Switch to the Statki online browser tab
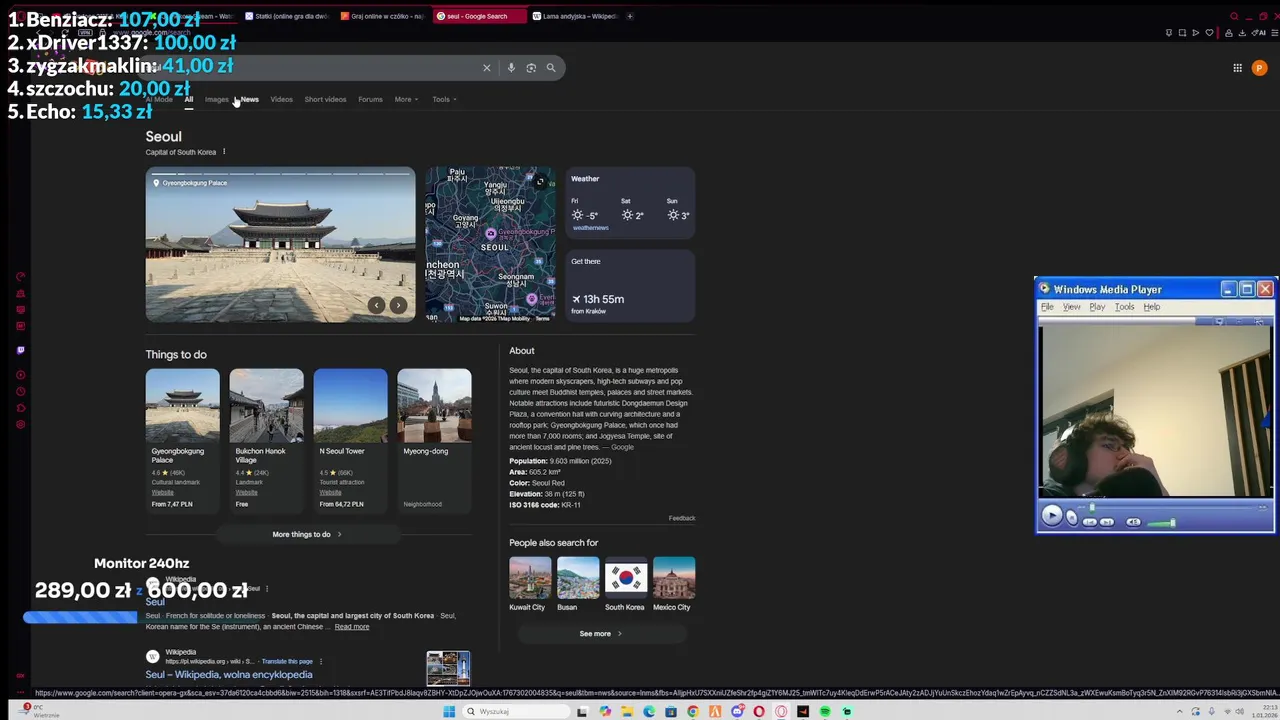The image size is (1280, 720). [286, 16]
